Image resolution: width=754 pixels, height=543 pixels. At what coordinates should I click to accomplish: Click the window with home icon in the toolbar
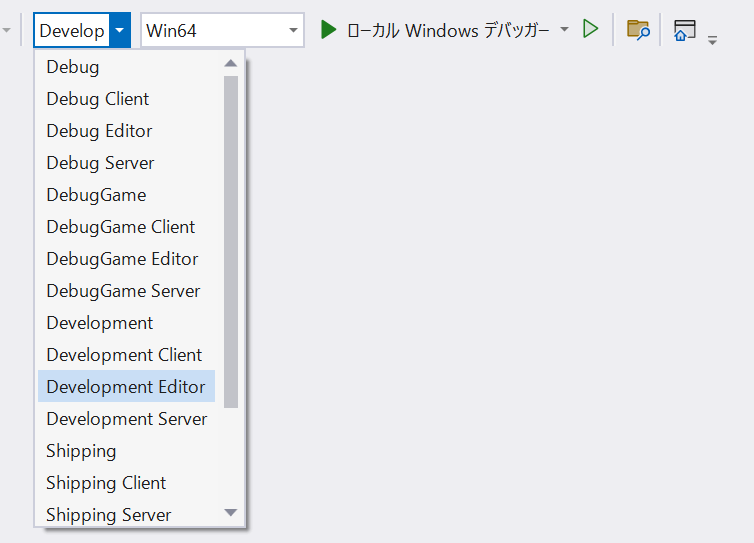coord(685,30)
